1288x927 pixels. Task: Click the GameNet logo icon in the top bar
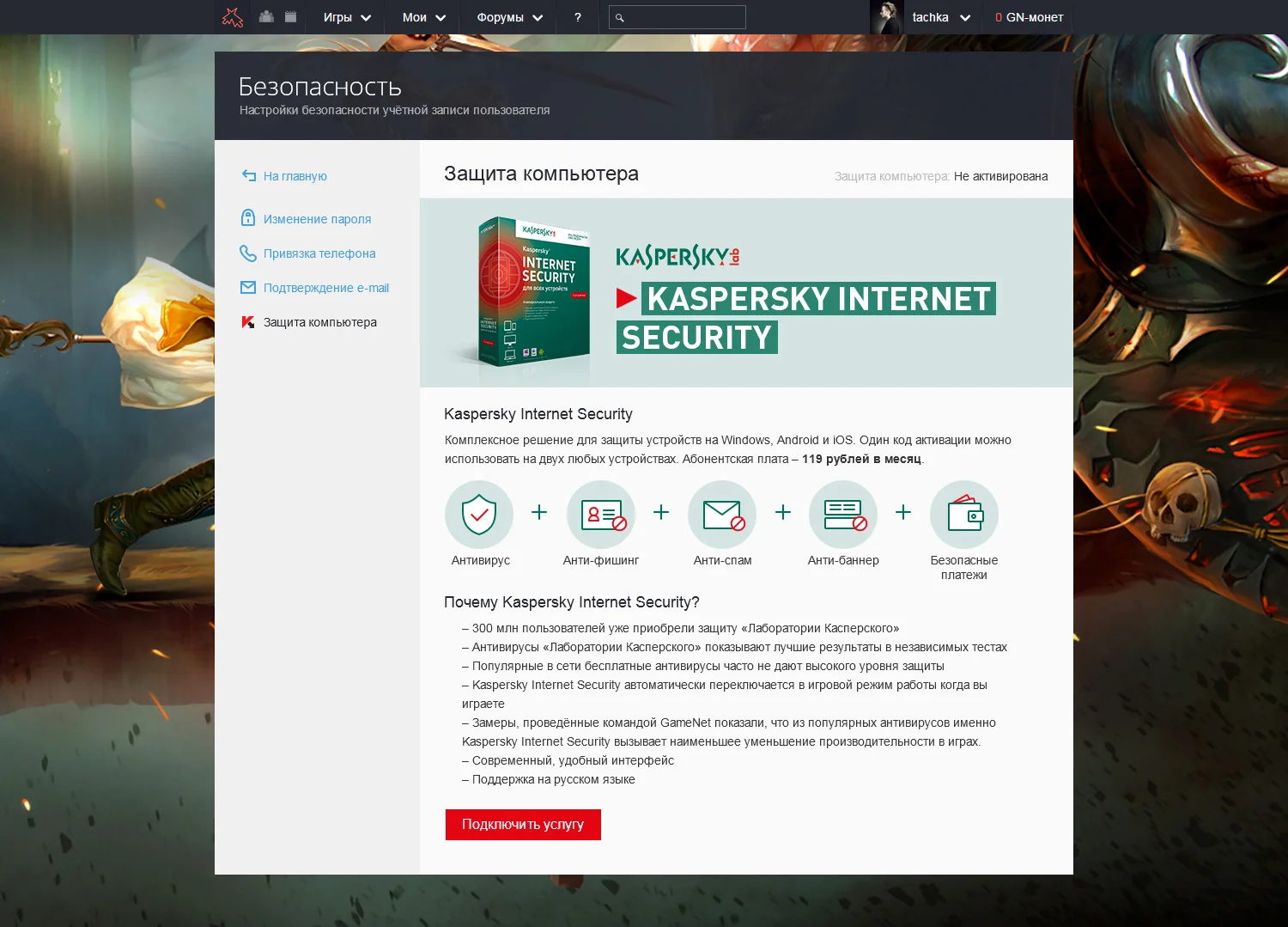click(233, 17)
